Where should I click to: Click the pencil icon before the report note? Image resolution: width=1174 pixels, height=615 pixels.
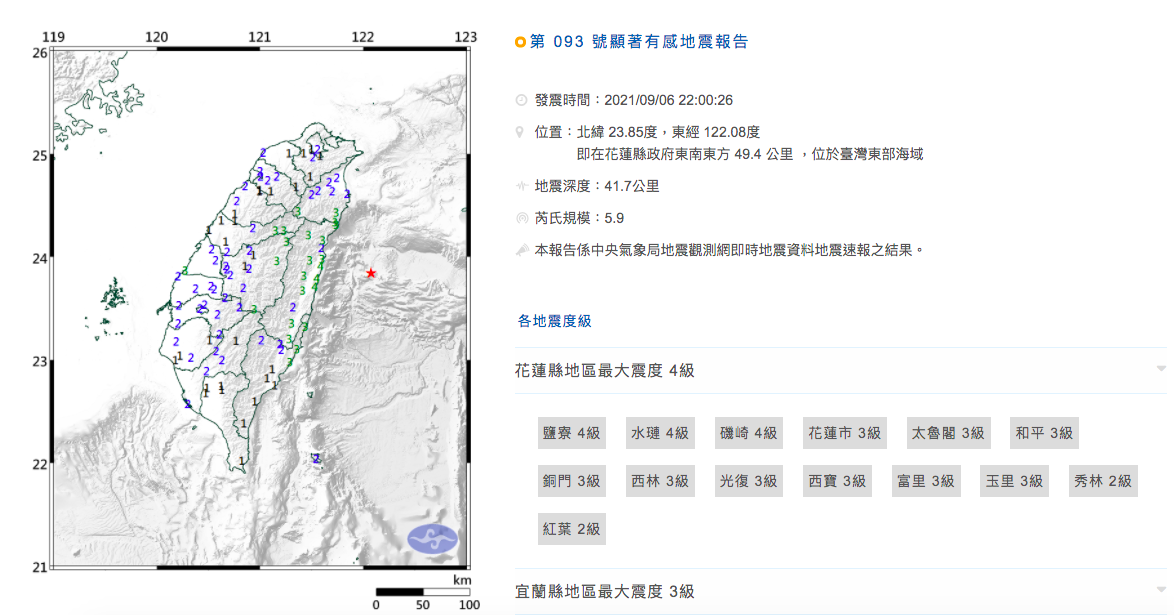(520, 250)
